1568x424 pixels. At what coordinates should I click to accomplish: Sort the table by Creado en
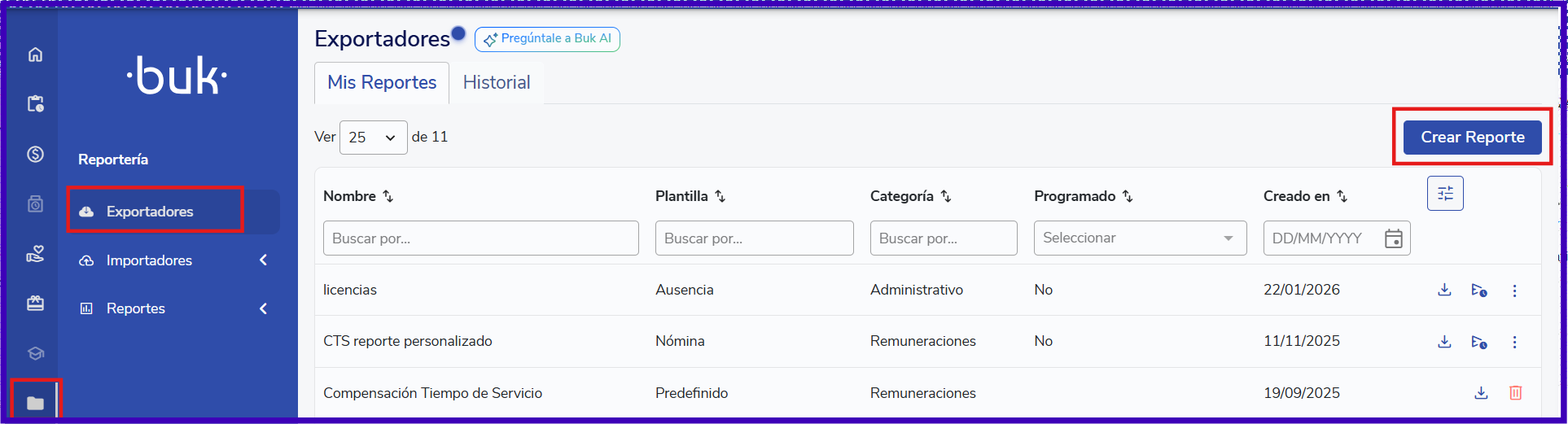pyautogui.click(x=1342, y=196)
